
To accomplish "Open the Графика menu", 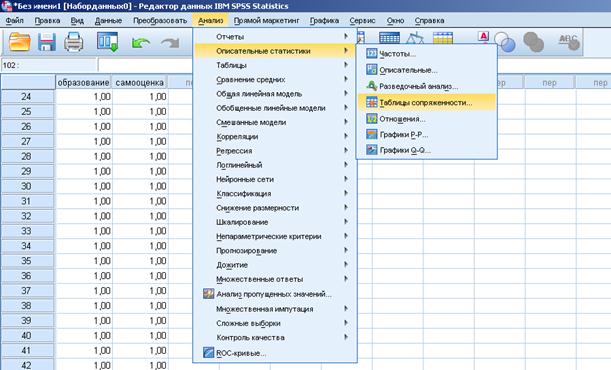I will 324,20.
